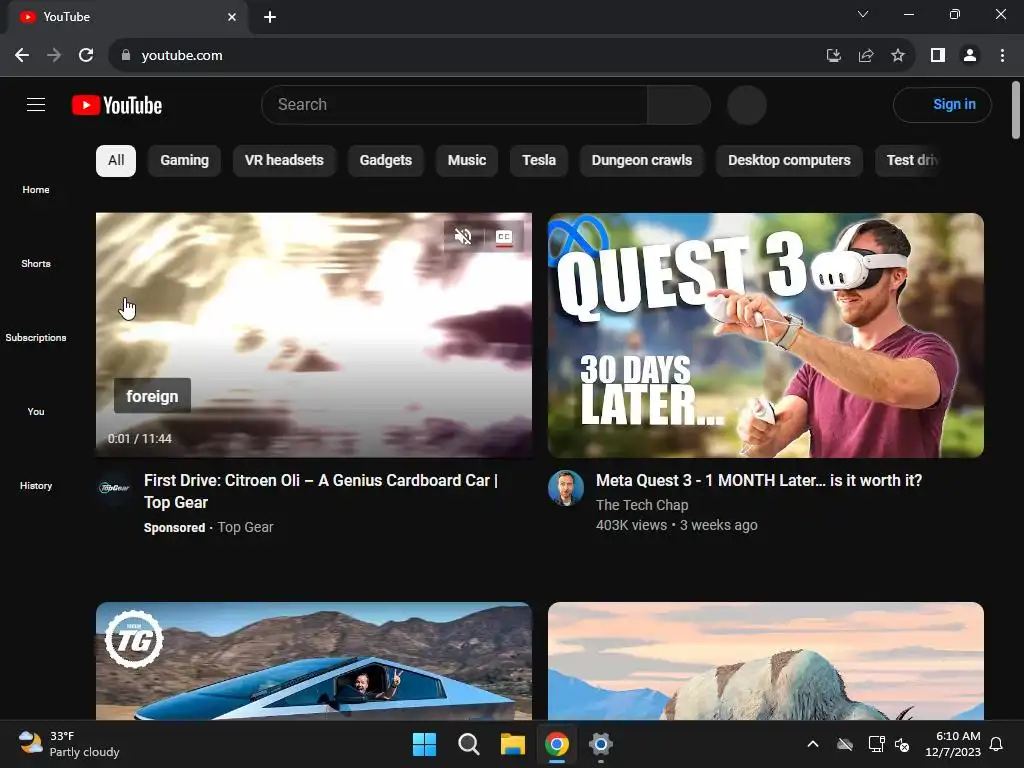Image resolution: width=1024 pixels, height=768 pixels.
Task: Open Subscriptions in the sidebar
Action: 36,337
